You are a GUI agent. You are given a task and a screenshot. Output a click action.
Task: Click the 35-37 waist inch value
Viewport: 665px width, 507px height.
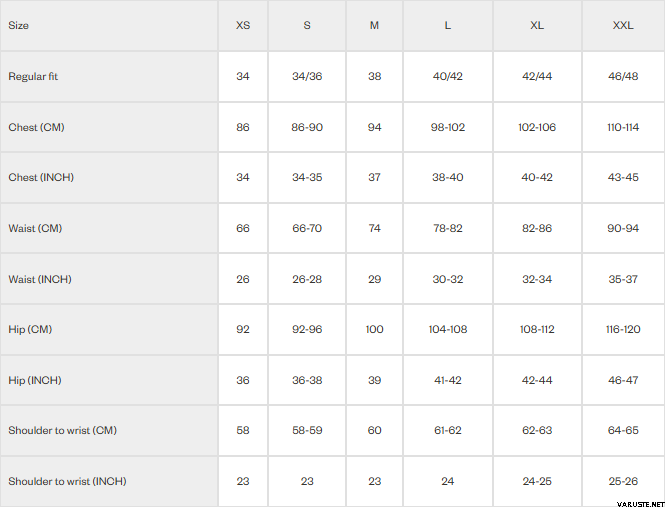623,279
